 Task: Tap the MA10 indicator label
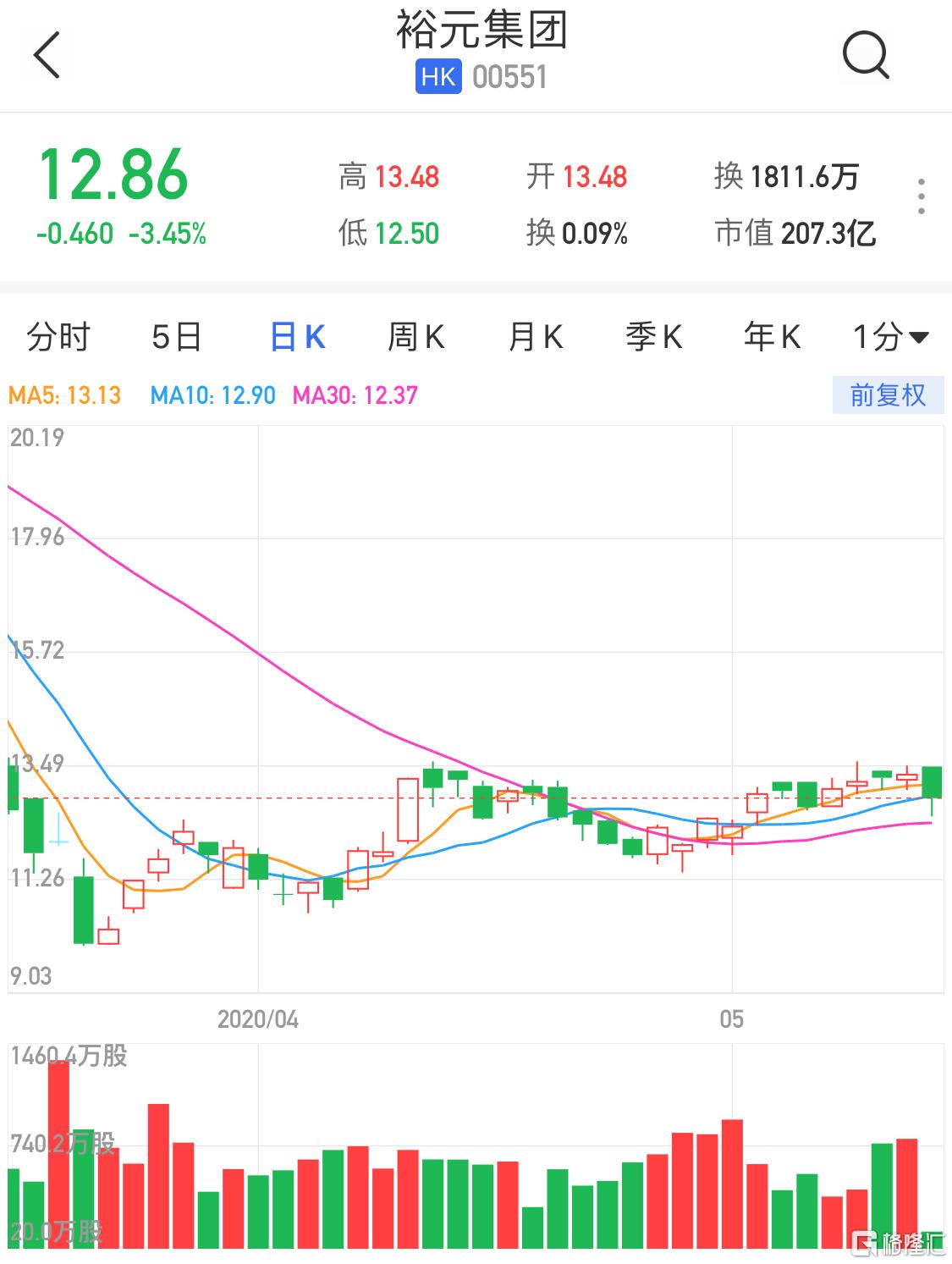tap(212, 395)
